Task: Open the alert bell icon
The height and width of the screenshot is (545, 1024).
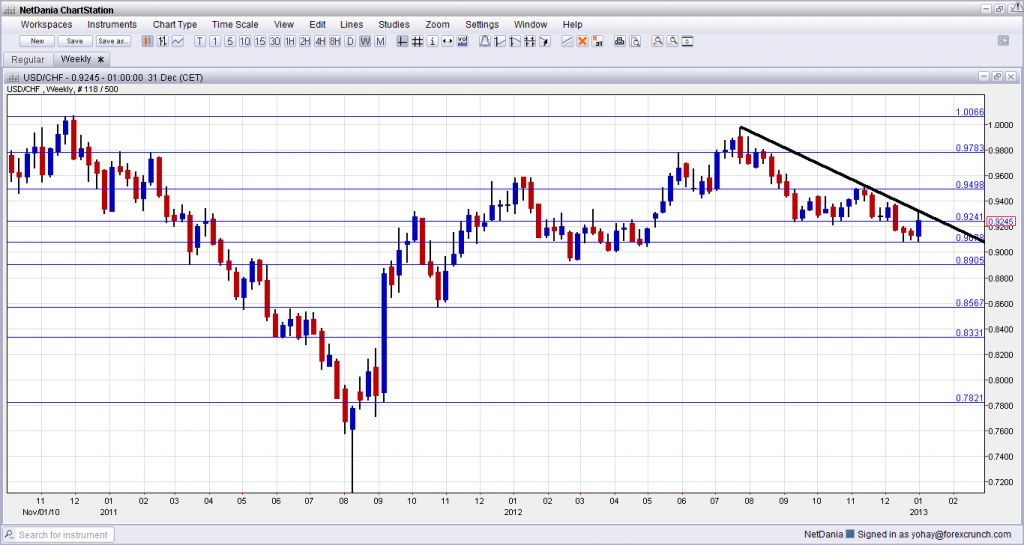Action: [485, 41]
